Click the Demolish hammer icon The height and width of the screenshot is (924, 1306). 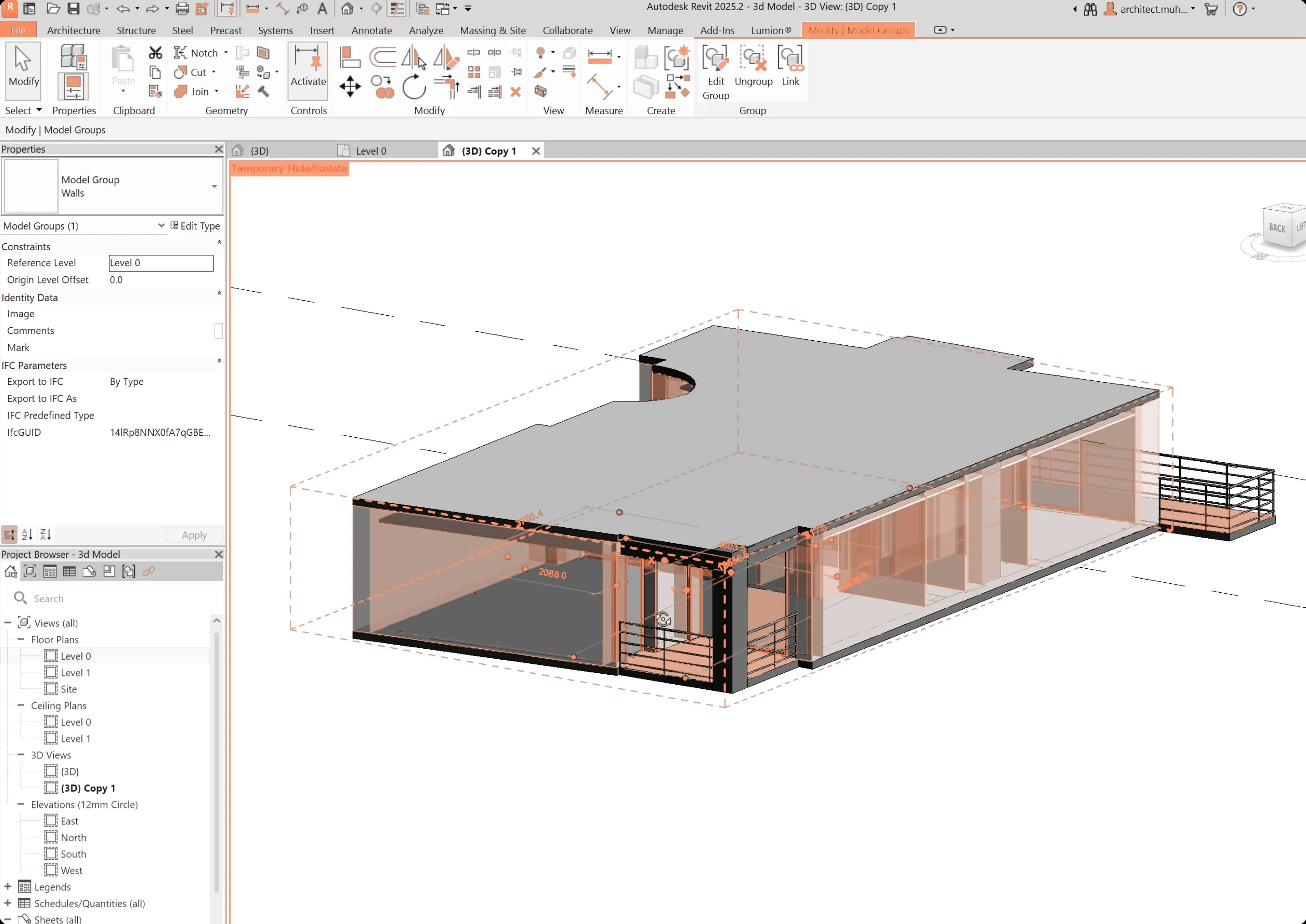point(263,91)
